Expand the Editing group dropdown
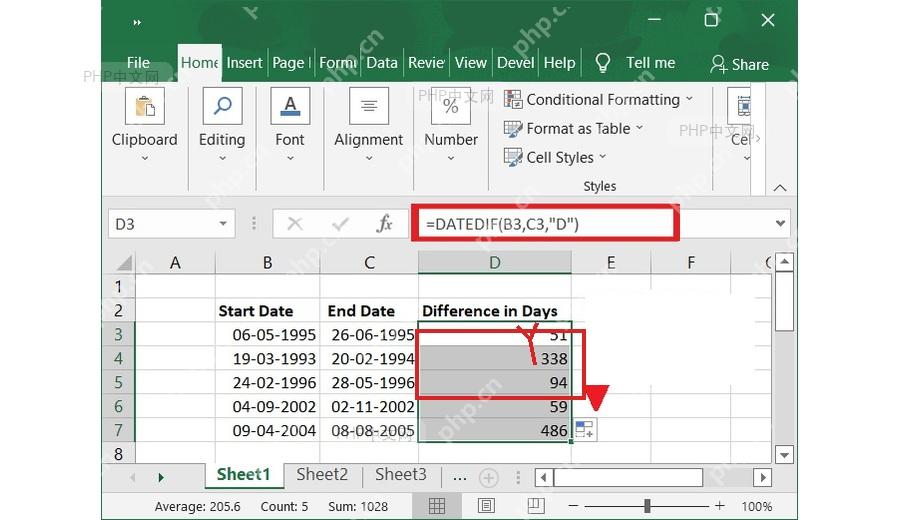The image size is (900, 520). click(222, 158)
